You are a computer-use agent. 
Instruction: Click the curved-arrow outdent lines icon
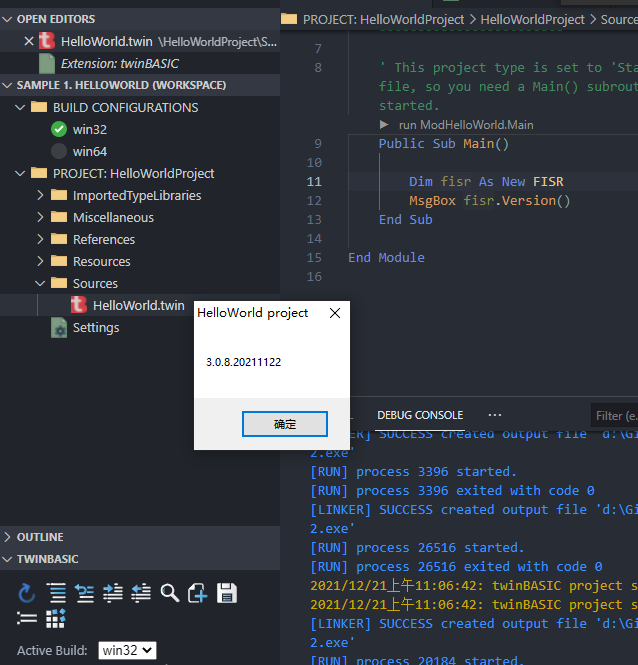click(84, 593)
